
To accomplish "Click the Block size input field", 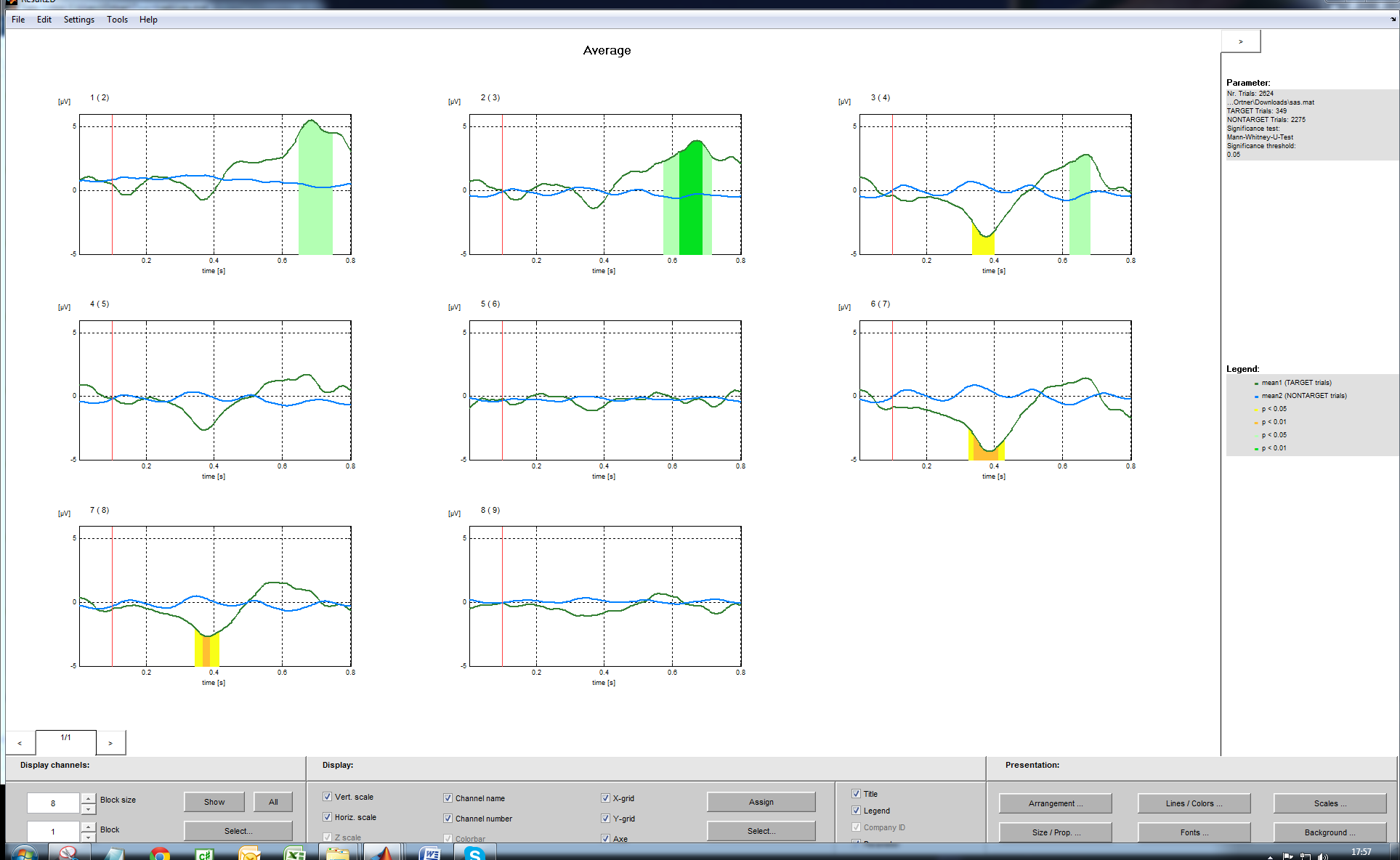I will tap(52, 803).
